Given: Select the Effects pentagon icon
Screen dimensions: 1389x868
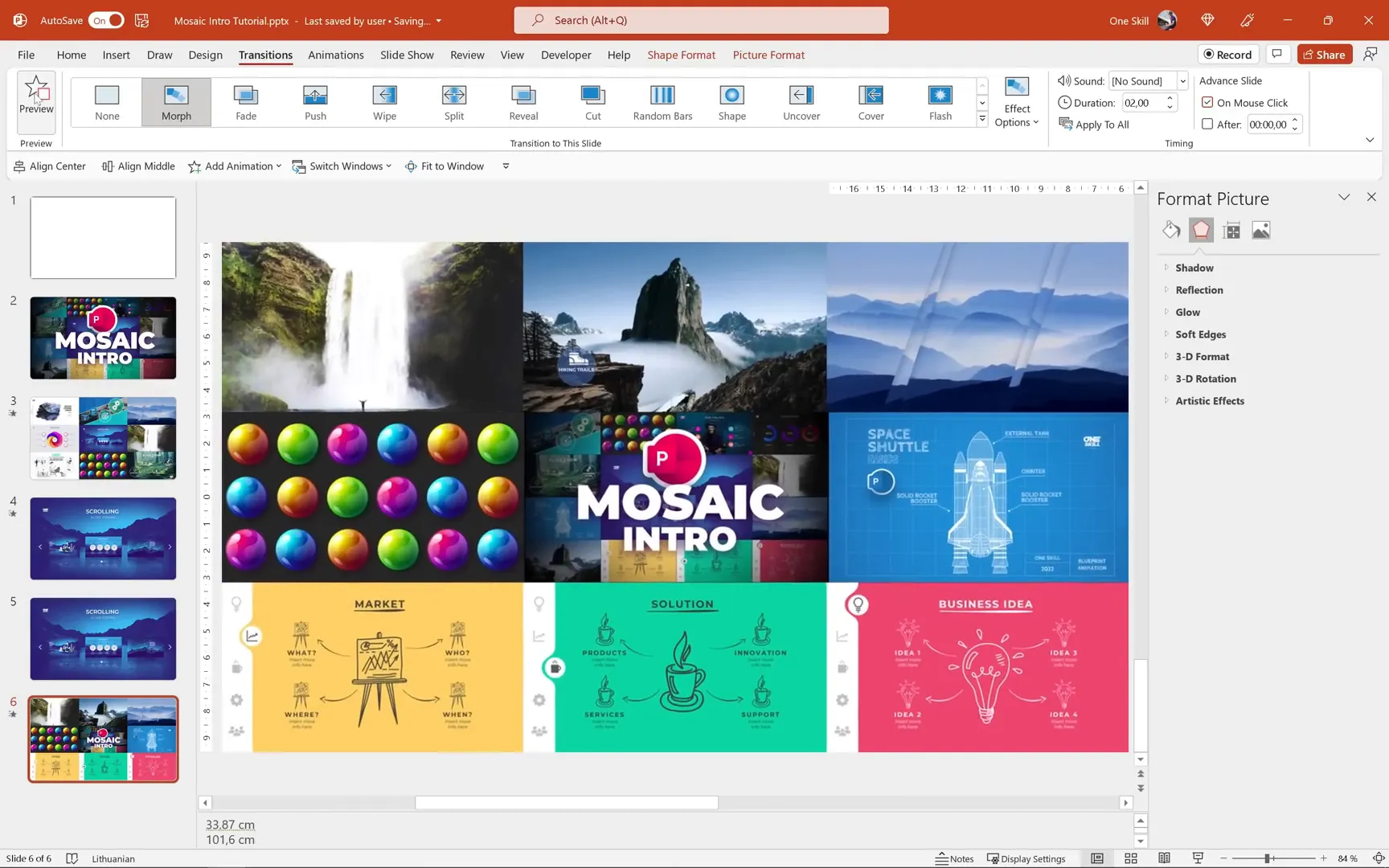Looking at the screenshot, I should 1201,231.
